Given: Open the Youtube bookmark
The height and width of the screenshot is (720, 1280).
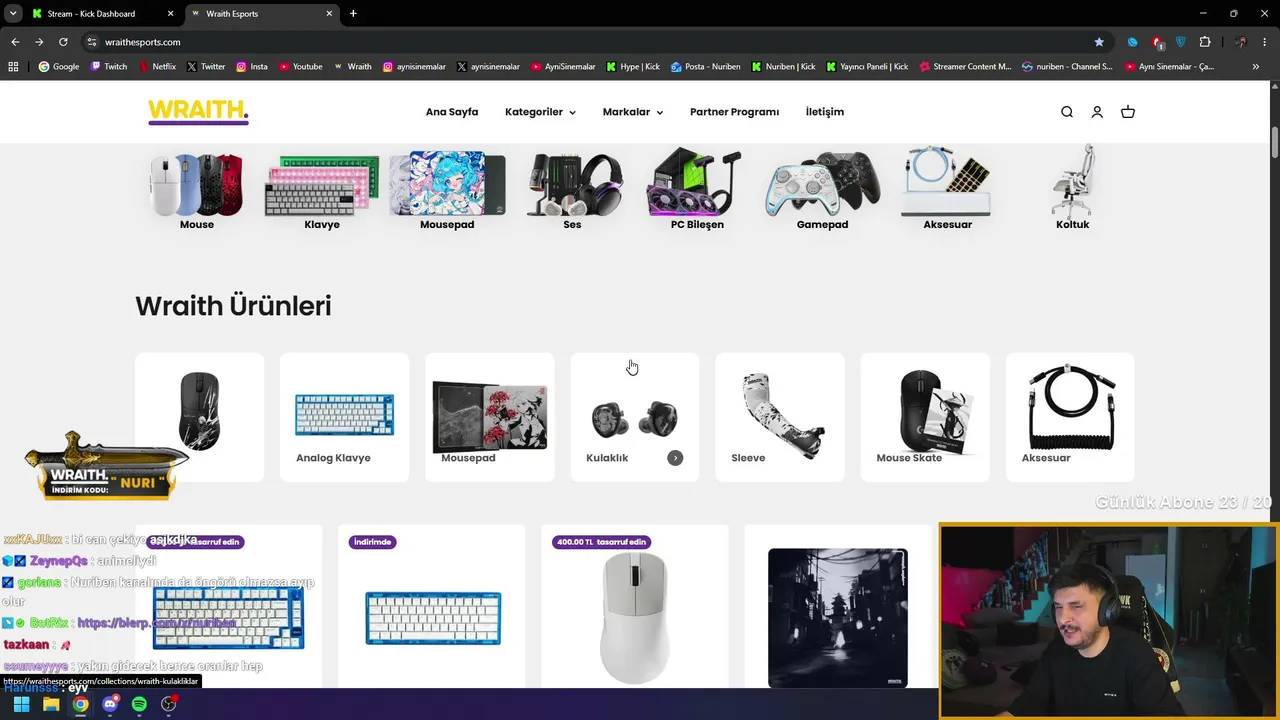Looking at the screenshot, I should click(x=300, y=67).
